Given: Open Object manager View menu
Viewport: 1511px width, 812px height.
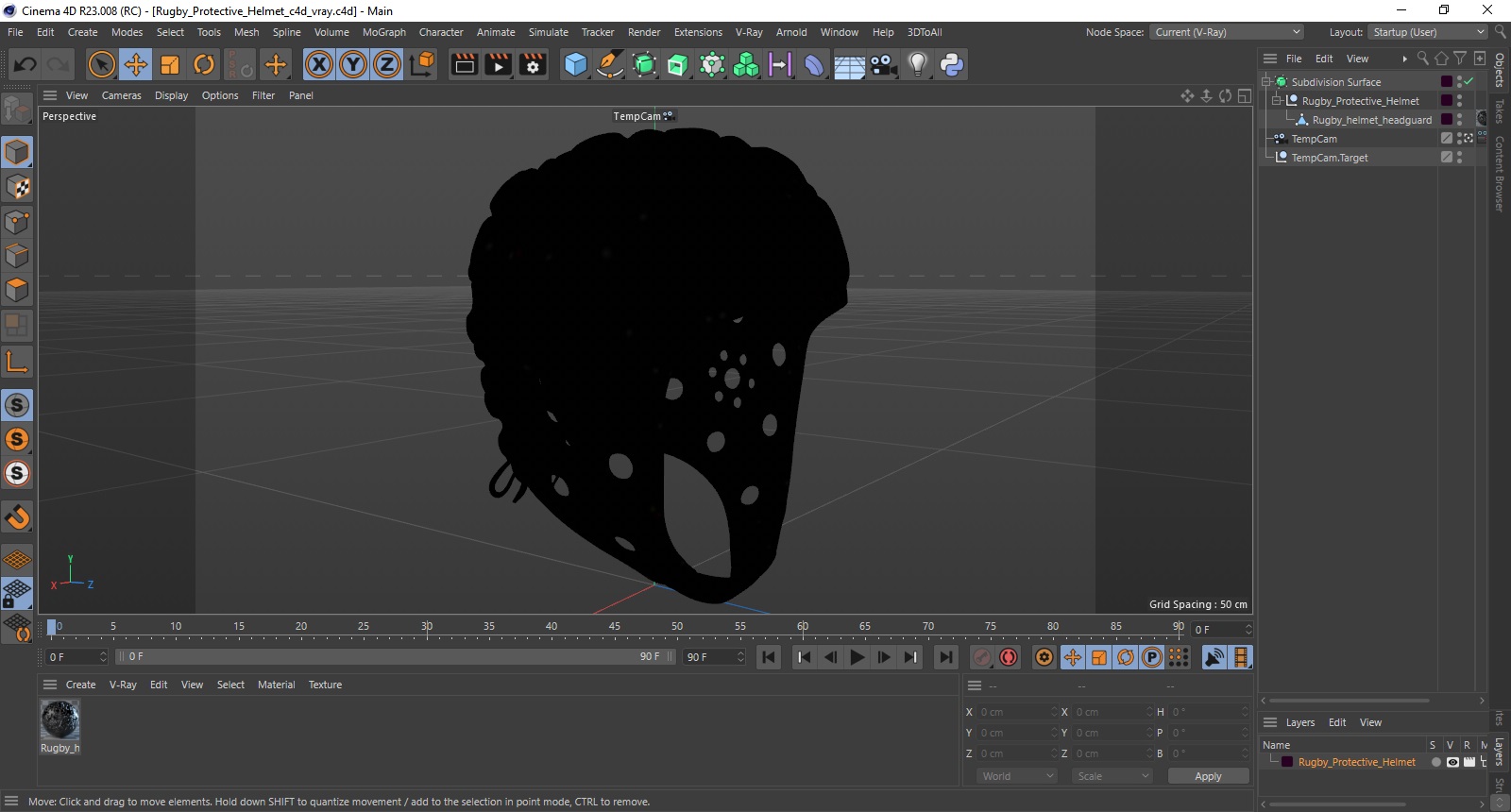Looking at the screenshot, I should (1357, 59).
